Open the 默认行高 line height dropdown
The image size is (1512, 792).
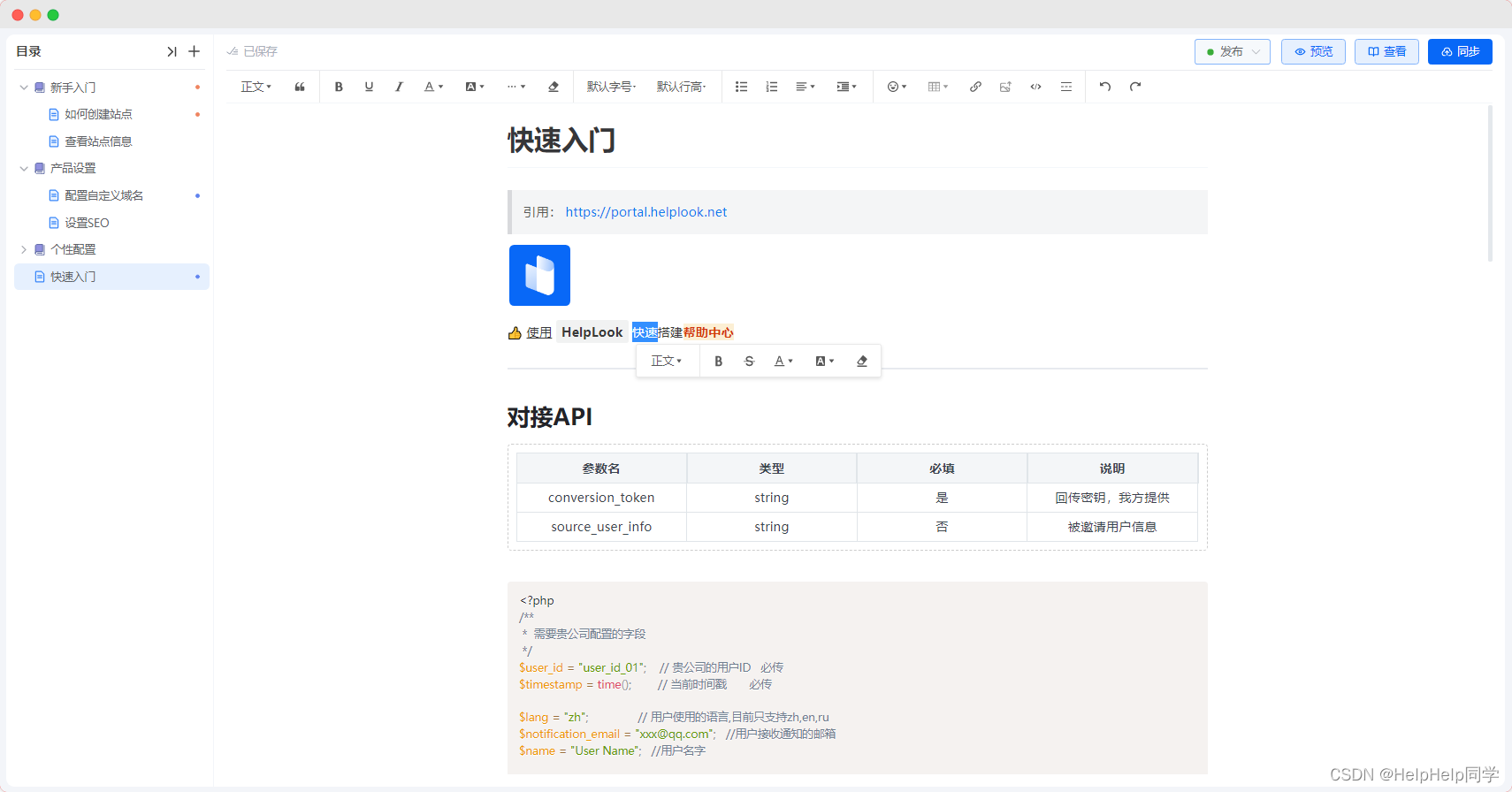(x=681, y=87)
